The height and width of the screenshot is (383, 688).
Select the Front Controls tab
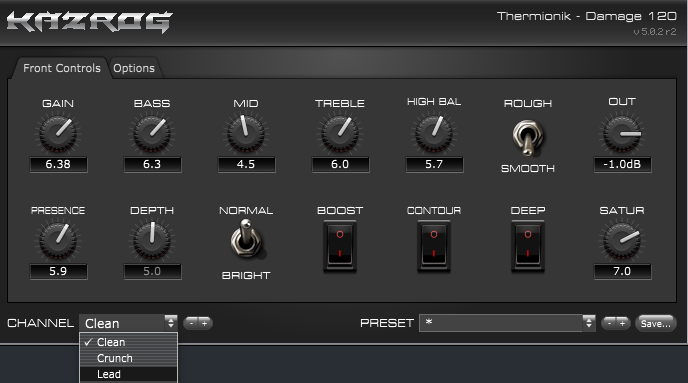click(61, 68)
